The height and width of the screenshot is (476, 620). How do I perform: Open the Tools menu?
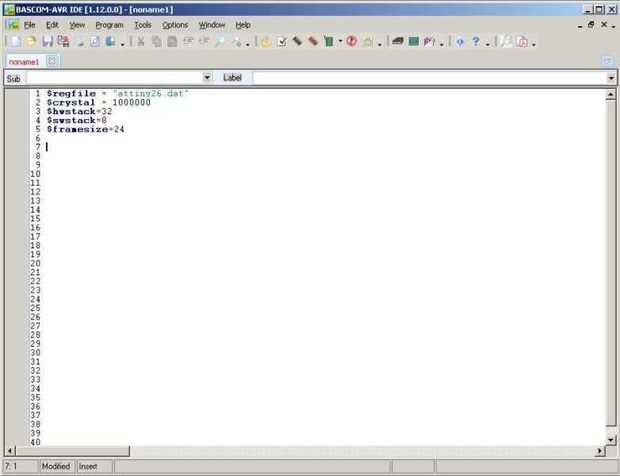[x=143, y=25]
